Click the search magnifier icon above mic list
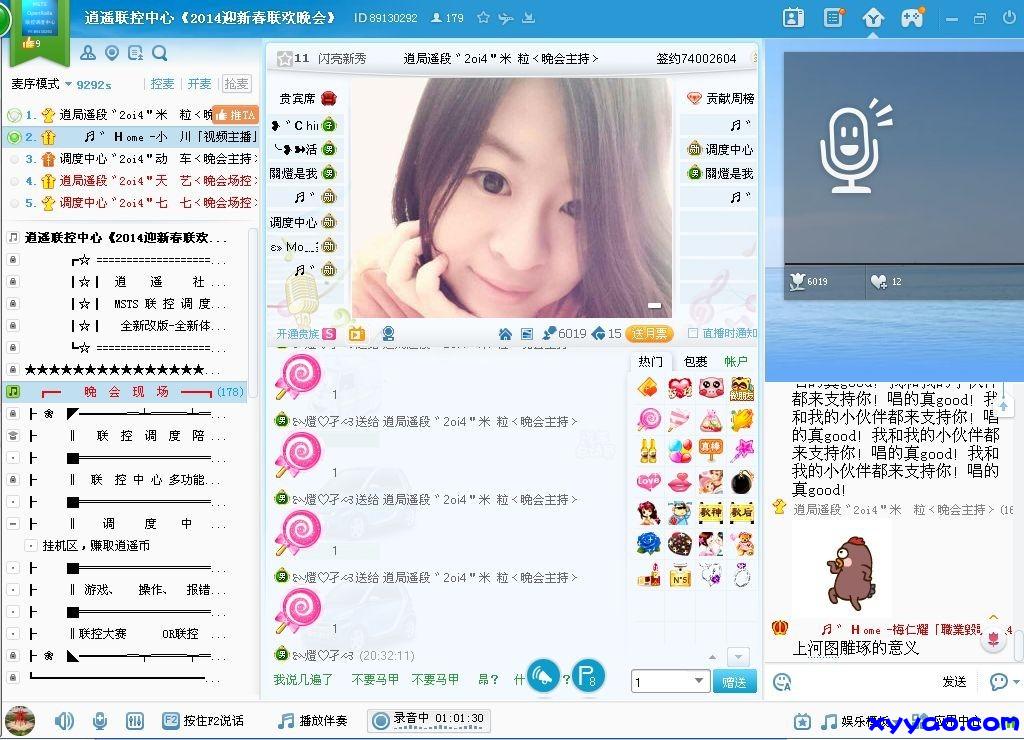The height and width of the screenshot is (740, 1024). click(158, 53)
